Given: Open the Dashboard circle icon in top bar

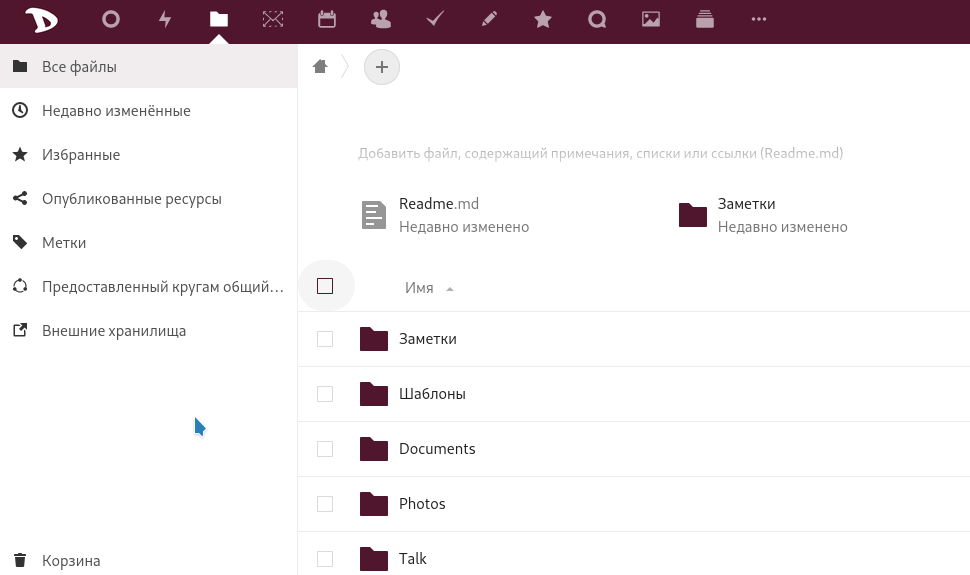Looking at the screenshot, I should click(x=111, y=19).
